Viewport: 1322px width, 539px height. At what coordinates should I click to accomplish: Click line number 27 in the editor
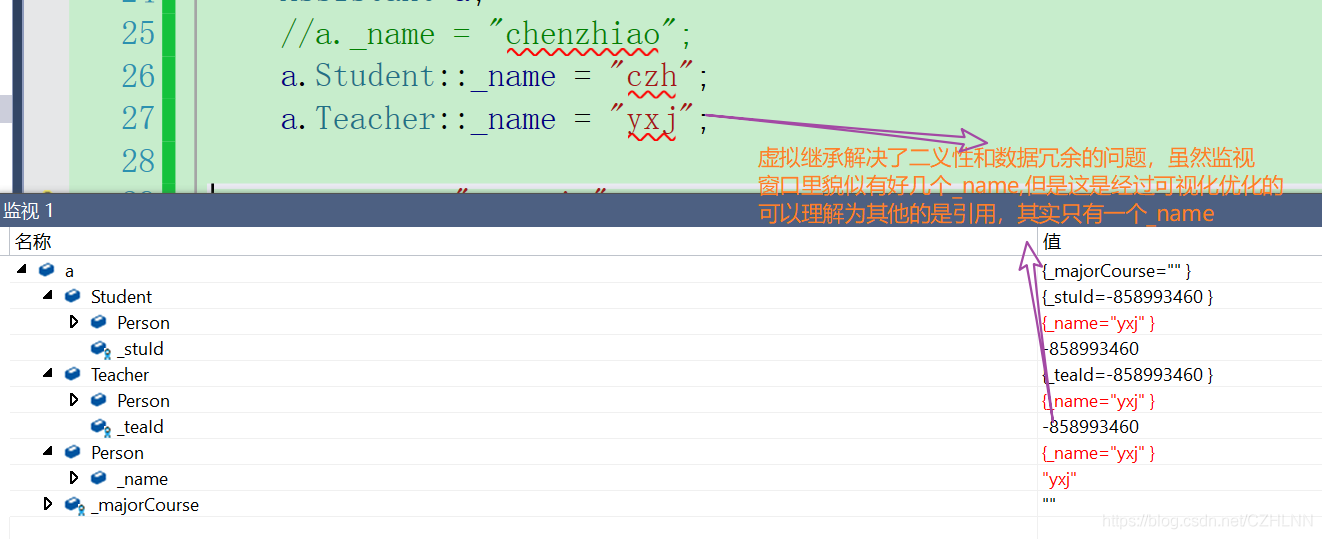pyautogui.click(x=139, y=119)
